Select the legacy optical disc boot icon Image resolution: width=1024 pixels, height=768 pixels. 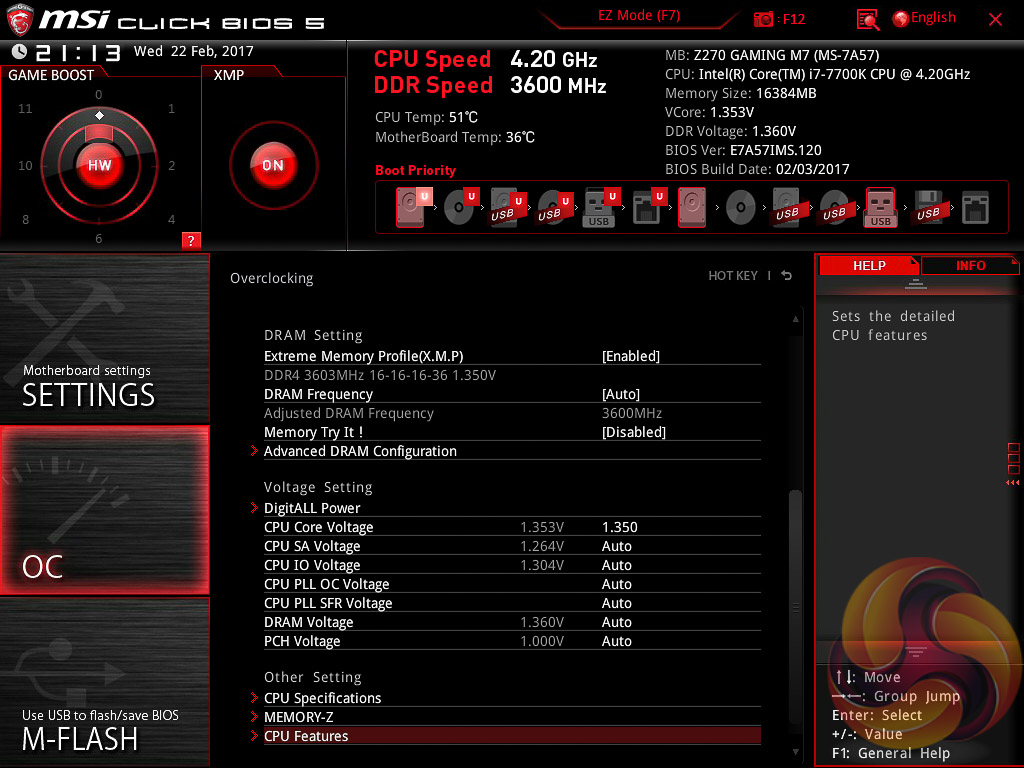pos(741,208)
